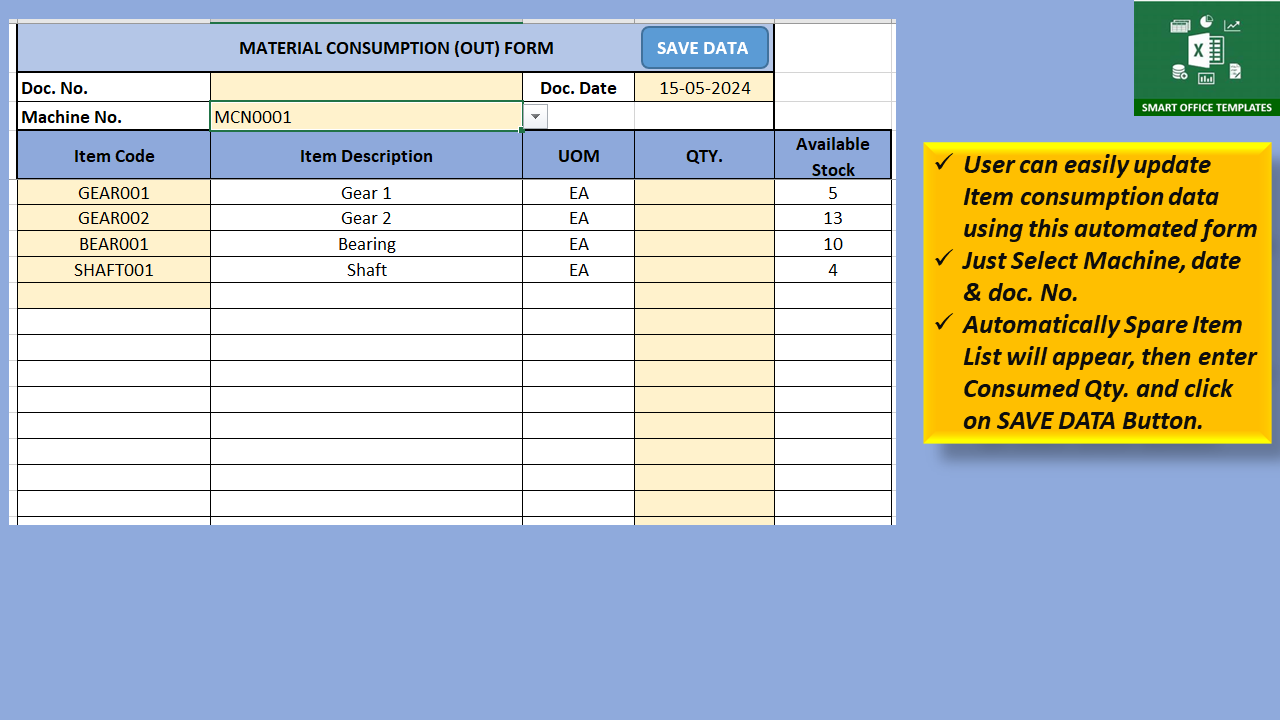1280x720 pixels.
Task: Expand the Doc. Date cell showing 15-05-2024
Action: coord(704,87)
